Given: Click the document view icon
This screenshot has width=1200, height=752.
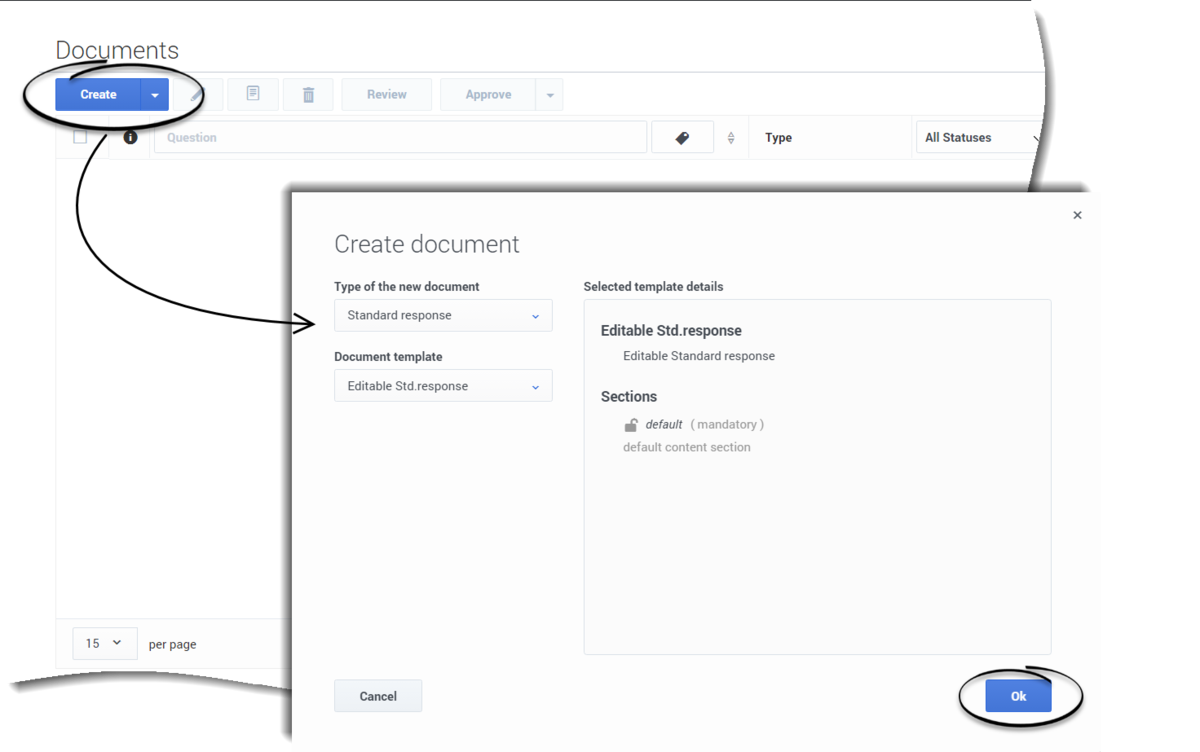Looking at the screenshot, I should point(253,94).
